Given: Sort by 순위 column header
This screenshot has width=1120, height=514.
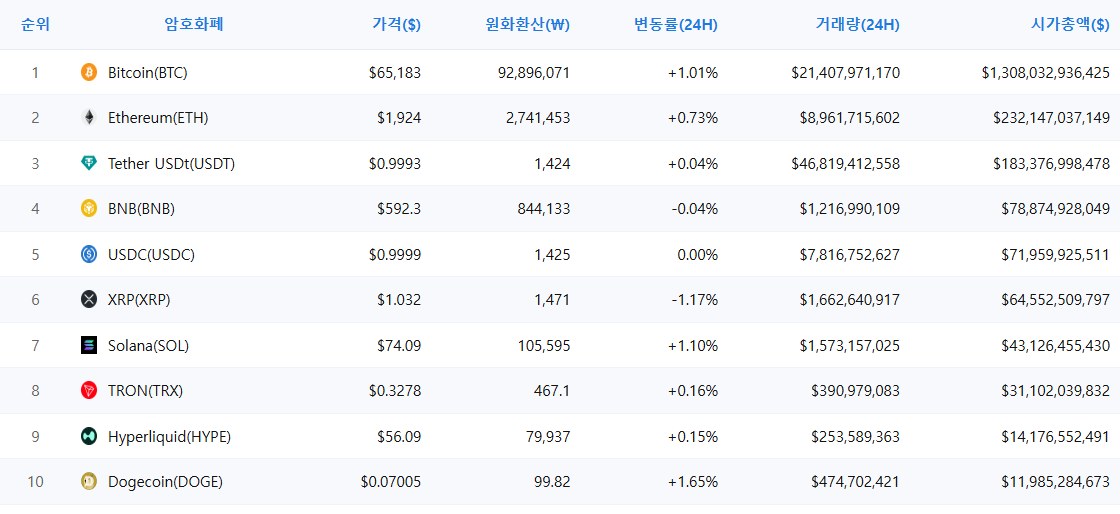Looking at the screenshot, I should pyautogui.click(x=36, y=25).
